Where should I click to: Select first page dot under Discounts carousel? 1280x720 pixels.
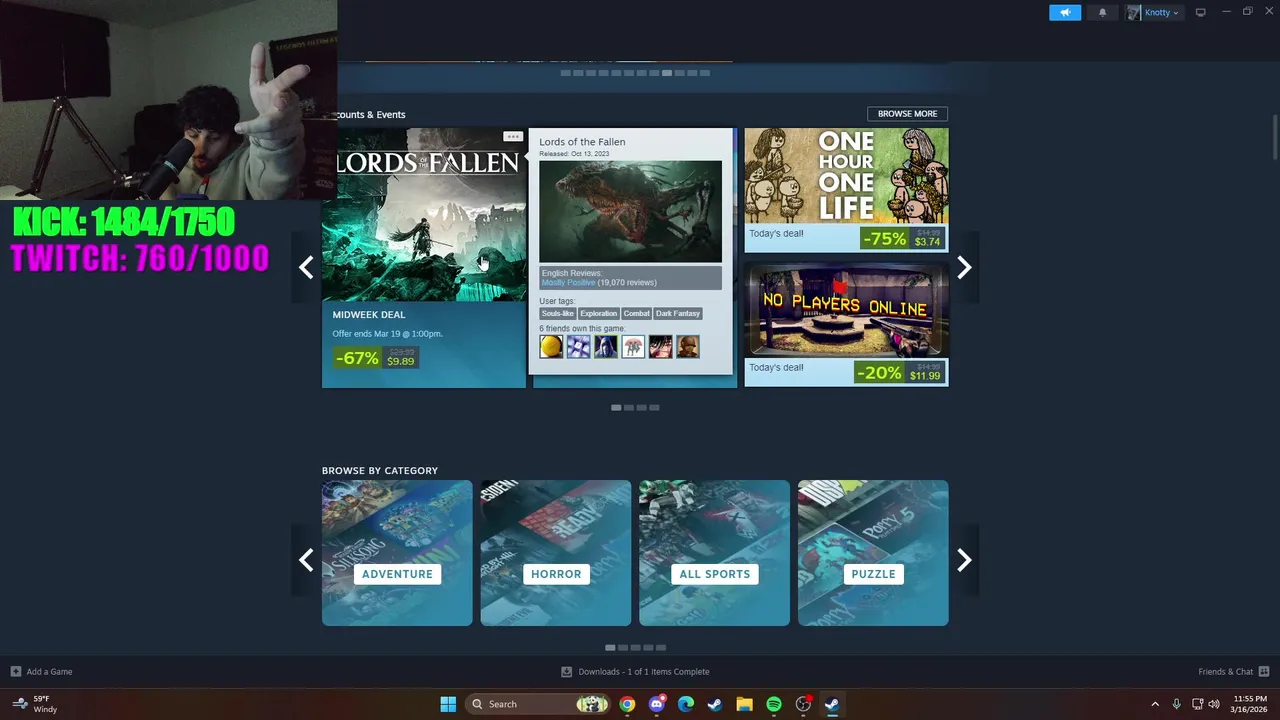click(616, 407)
